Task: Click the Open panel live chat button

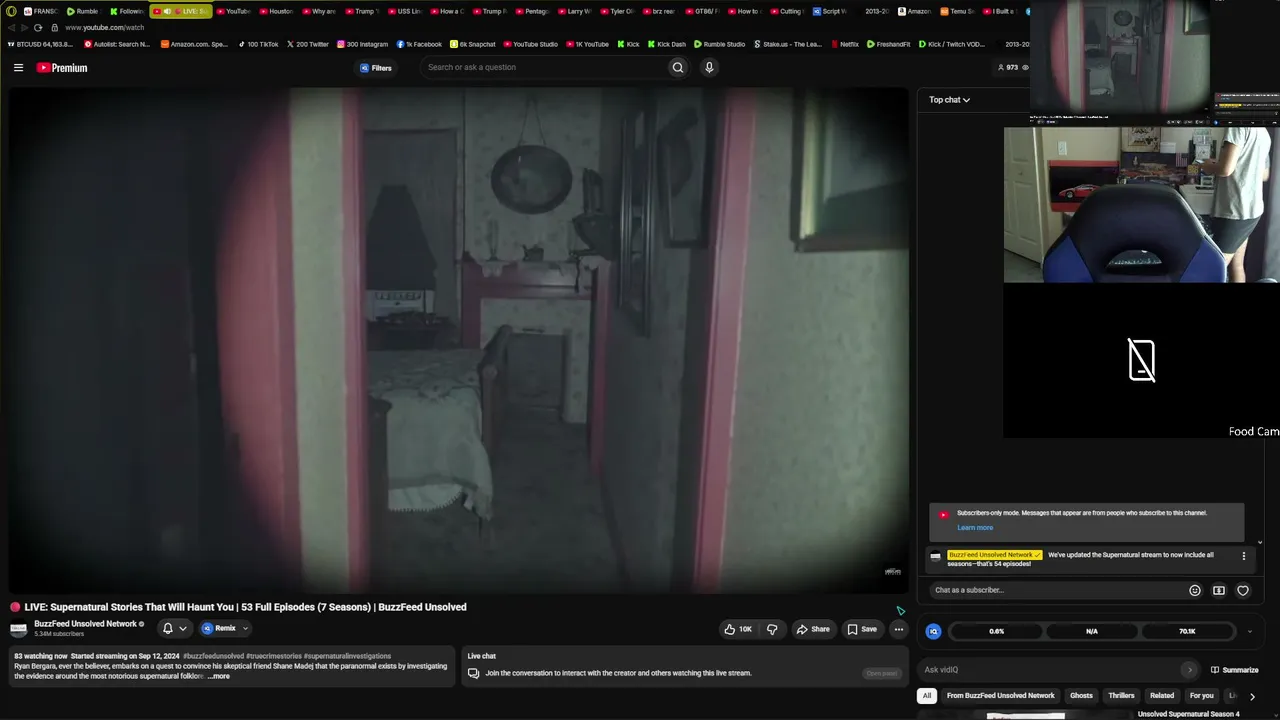Action: [x=882, y=673]
